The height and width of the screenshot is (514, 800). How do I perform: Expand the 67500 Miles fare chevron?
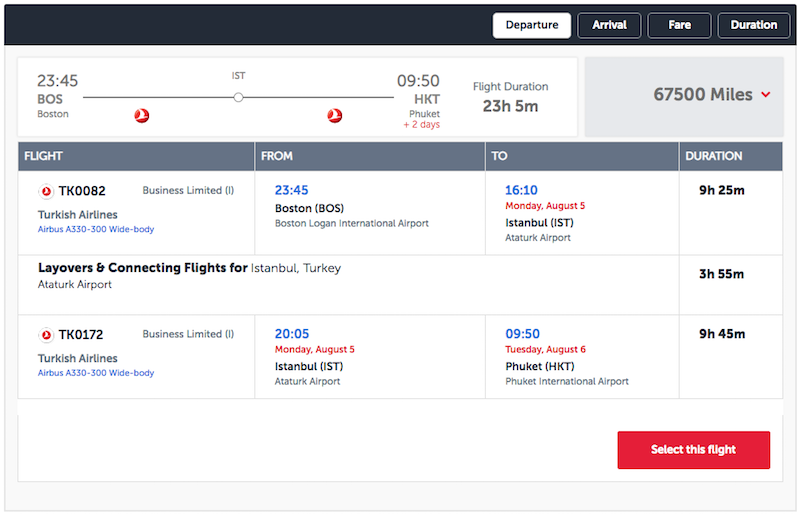pos(766,94)
